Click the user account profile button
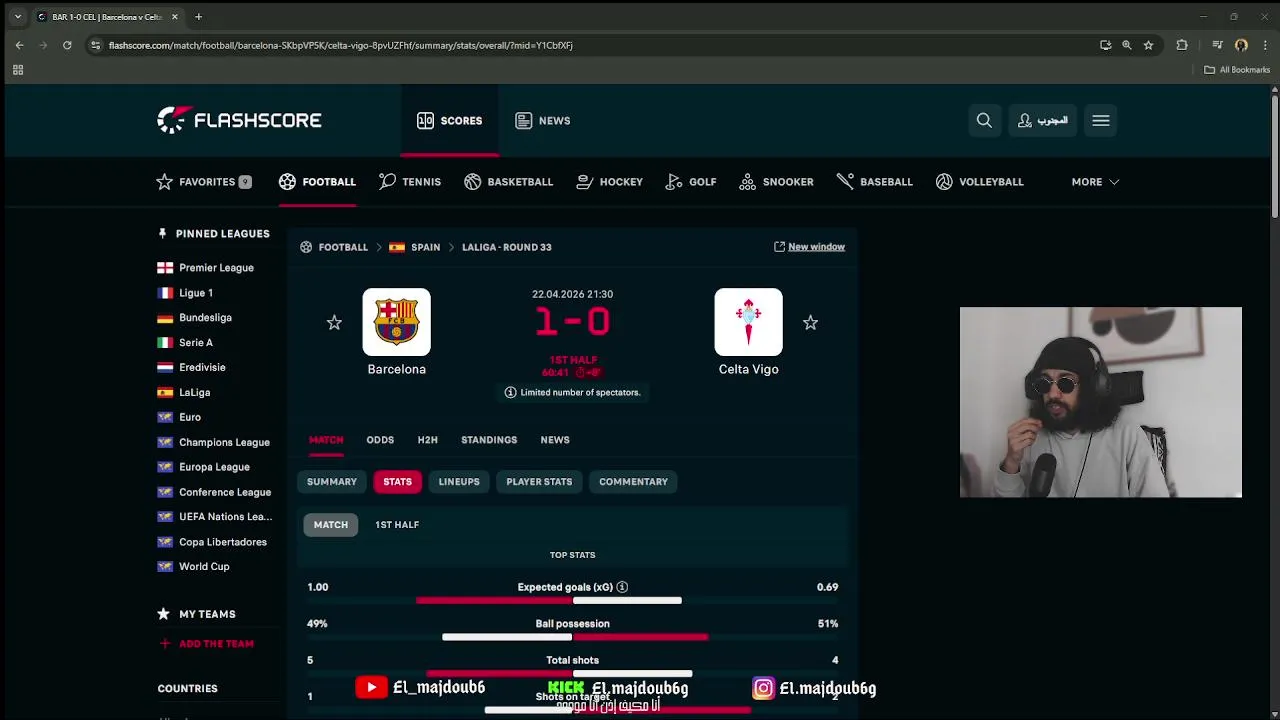Viewport: 1280px width, 720px height. (1043, 121)
